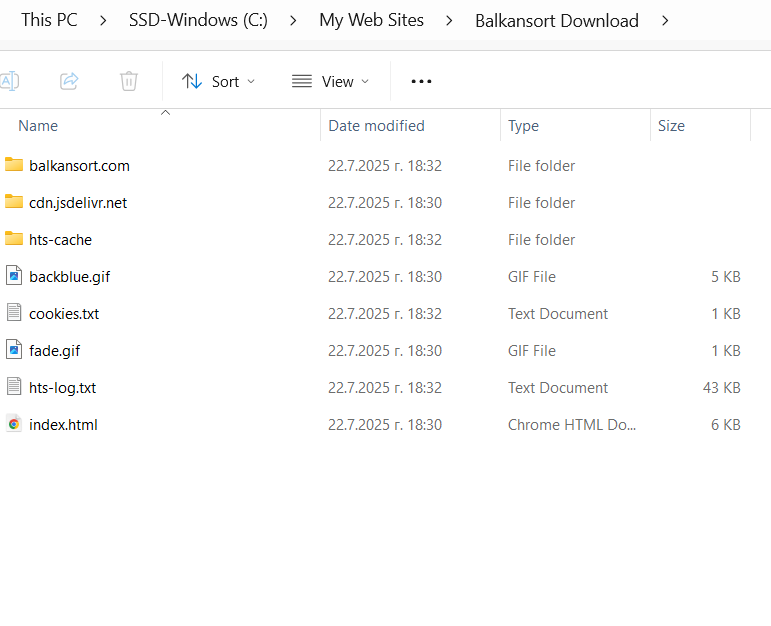Open the See more three-dots menu
Image resolution: width=771 pixels, height=626 pixels.
(422, 81)
